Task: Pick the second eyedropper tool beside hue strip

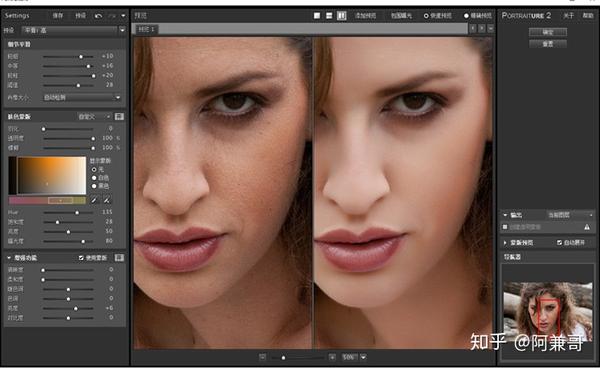Action: click(x=107, y=200)
